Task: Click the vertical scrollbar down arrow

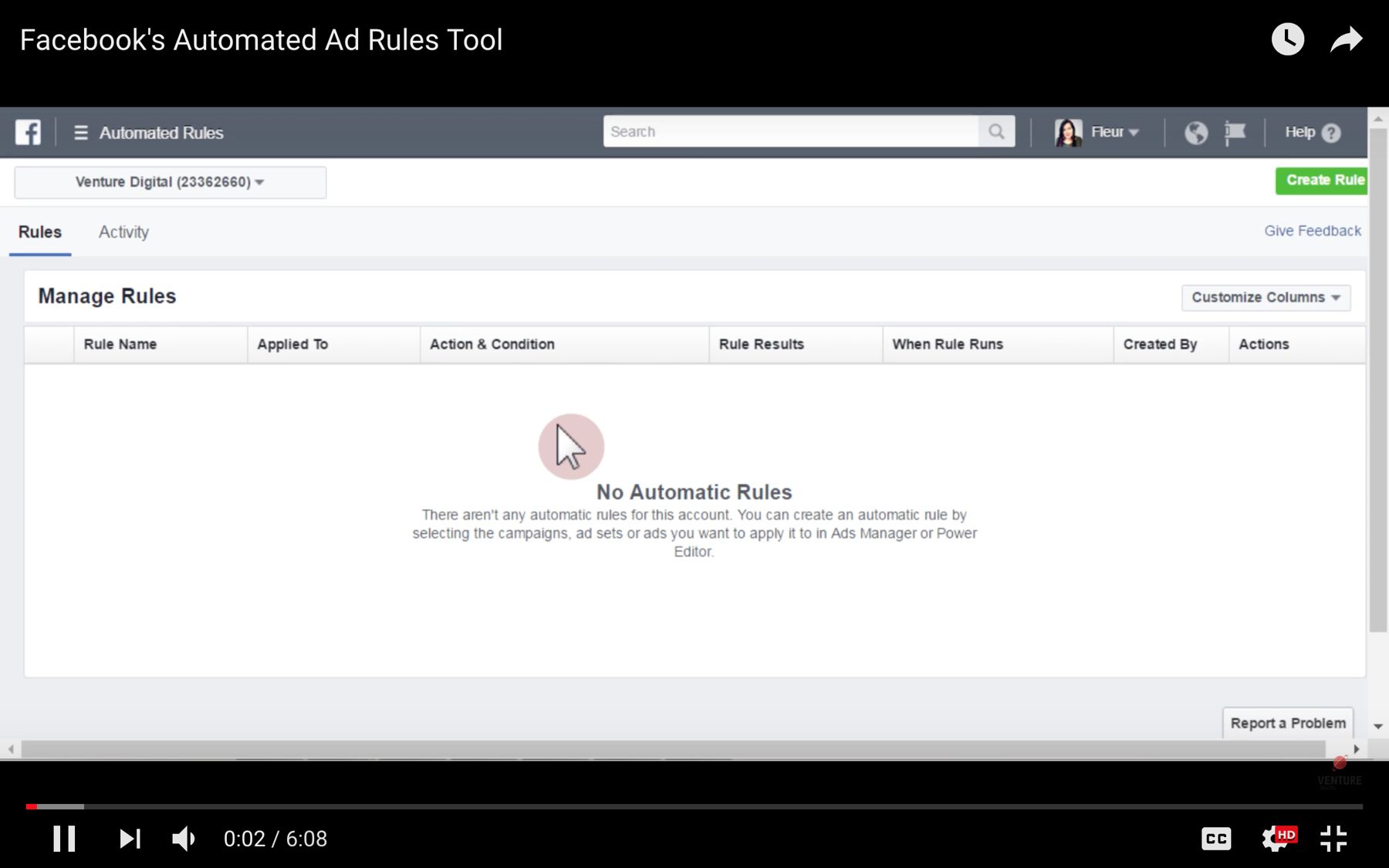Action: tap(1378, 726)
